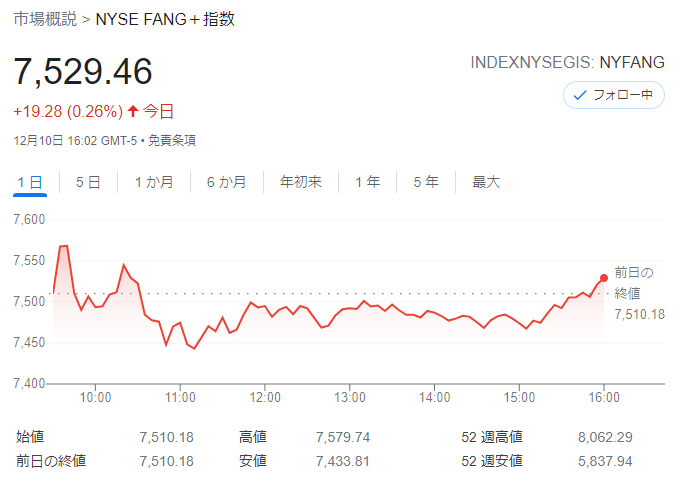Click the INDEXNYSEGIS: NYFANG ticker label

click(567, 63)
